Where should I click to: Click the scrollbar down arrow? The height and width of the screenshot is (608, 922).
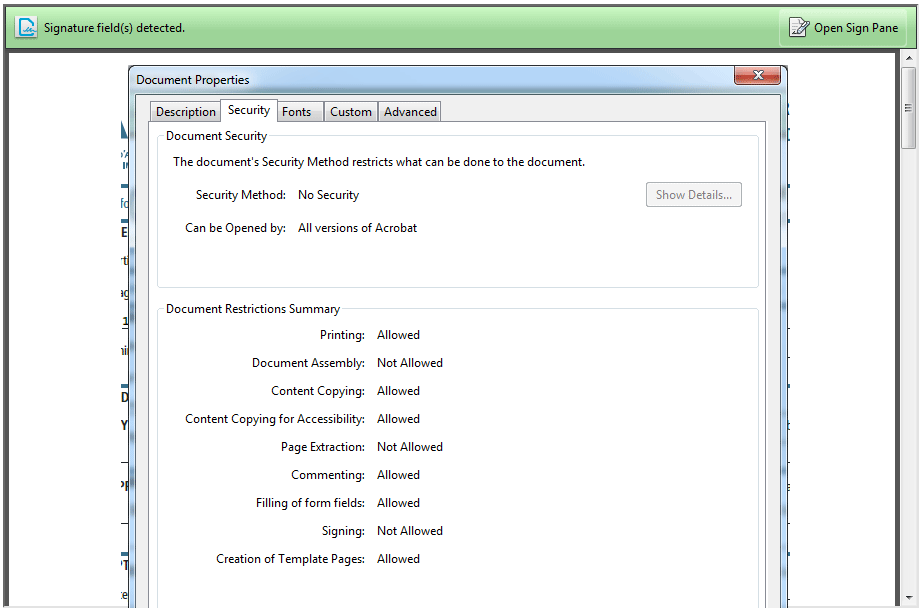[908, 596]
